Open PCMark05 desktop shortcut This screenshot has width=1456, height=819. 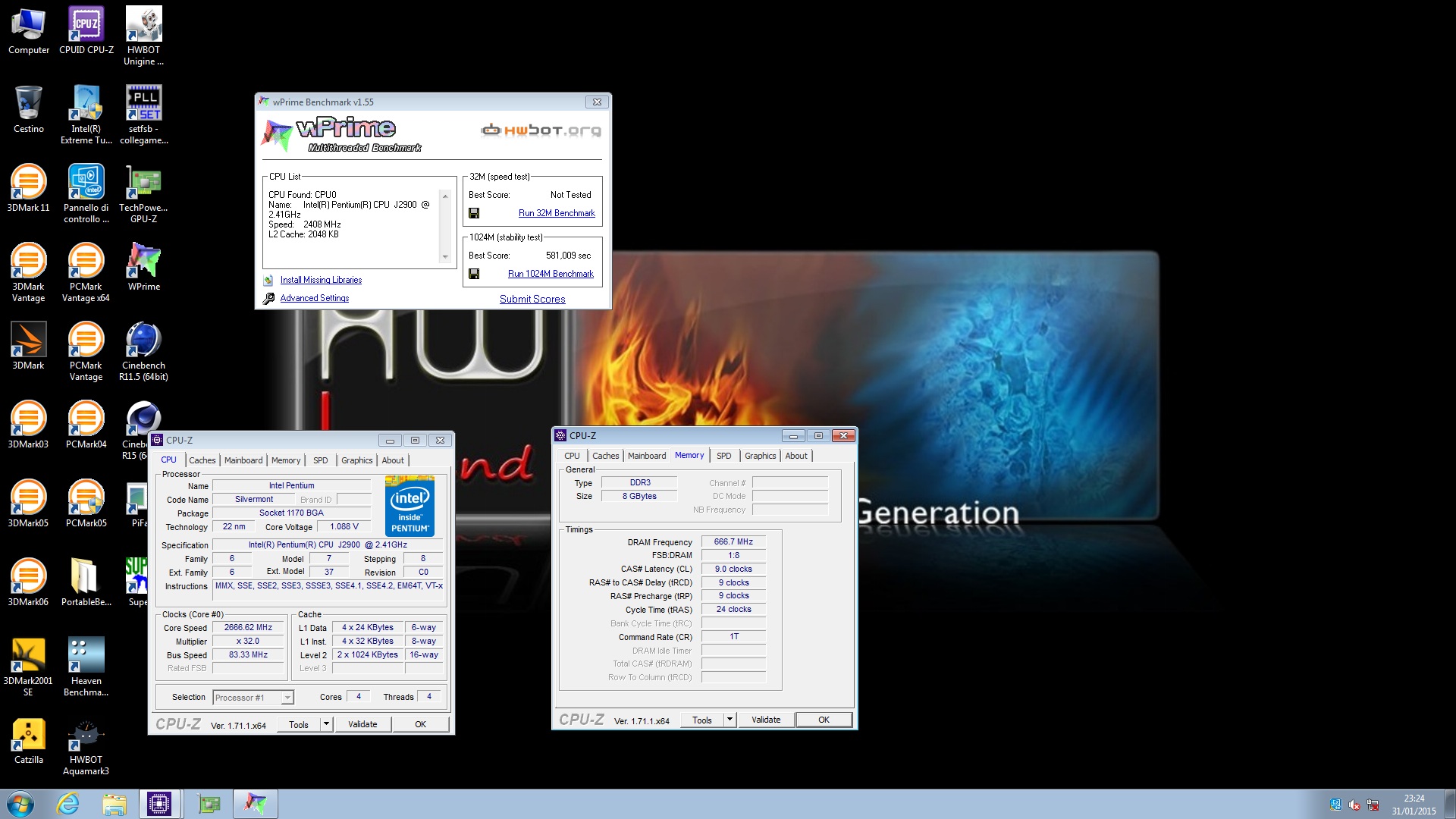tap(86, 504)
